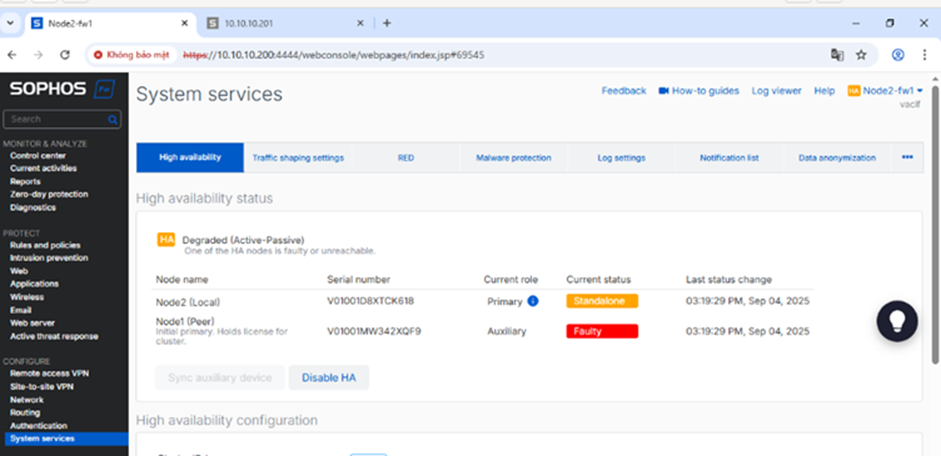Go back to previous page
The width and height of the screenshot is (941, 456).
12,55
